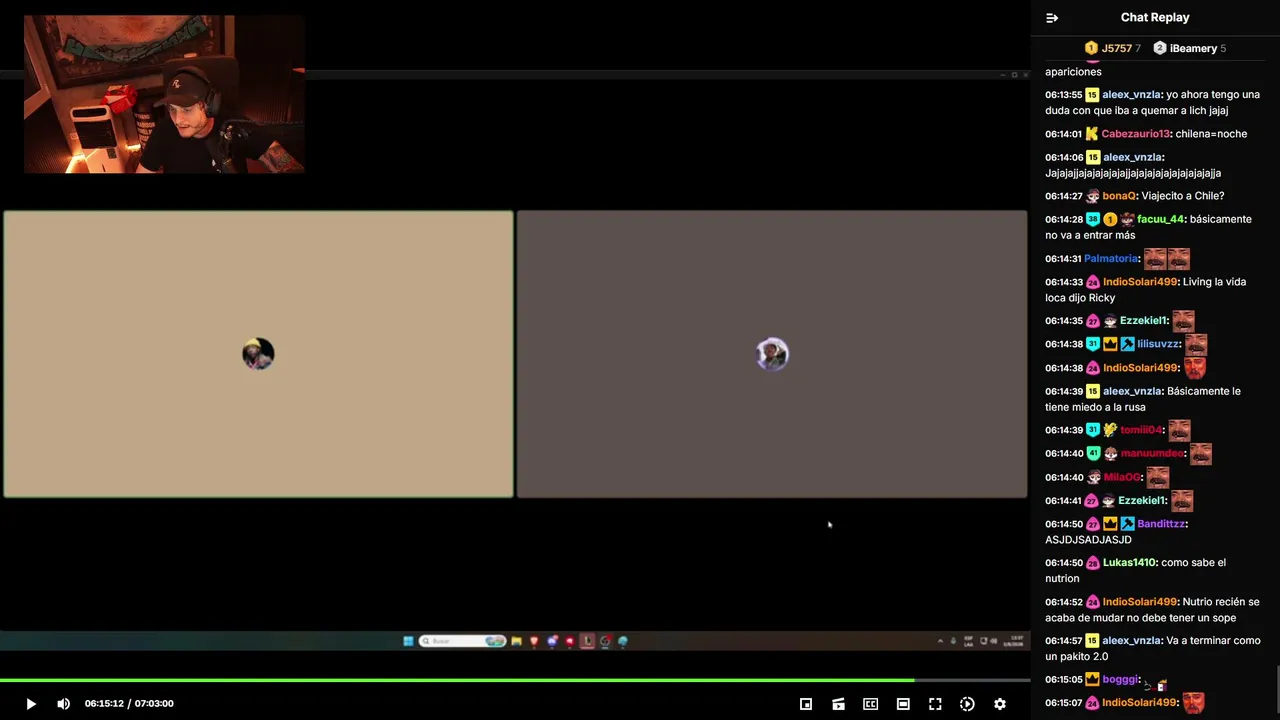Viewport: 1280px width, 720px height.
Task: Open bonaQ's username in chat
Action: [x=1119, y=196]
